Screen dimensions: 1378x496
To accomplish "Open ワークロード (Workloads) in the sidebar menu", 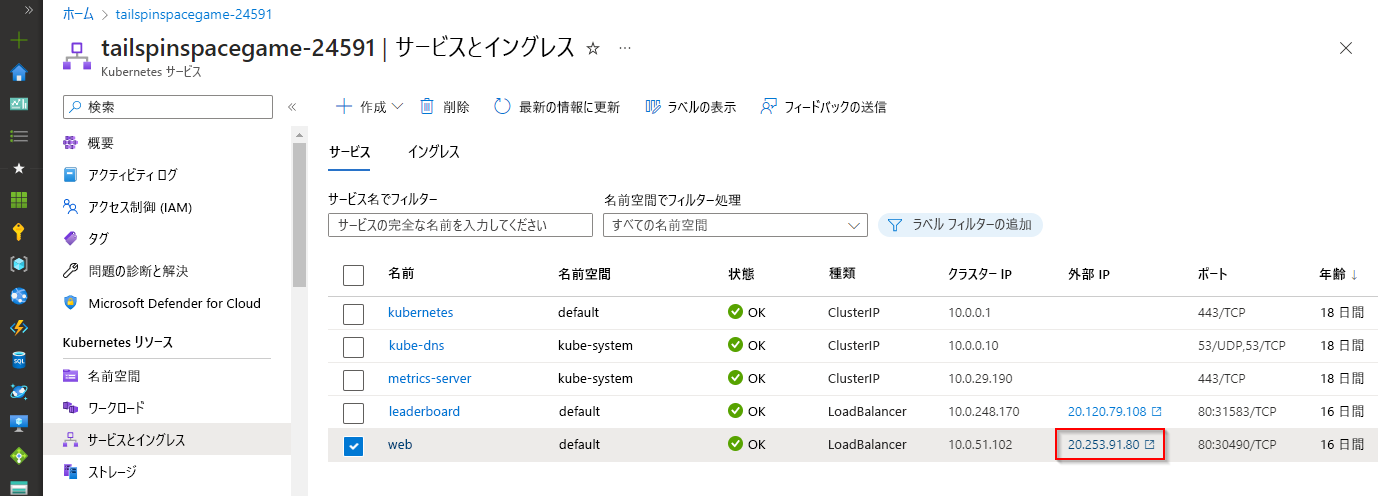I will coord(116,408).
